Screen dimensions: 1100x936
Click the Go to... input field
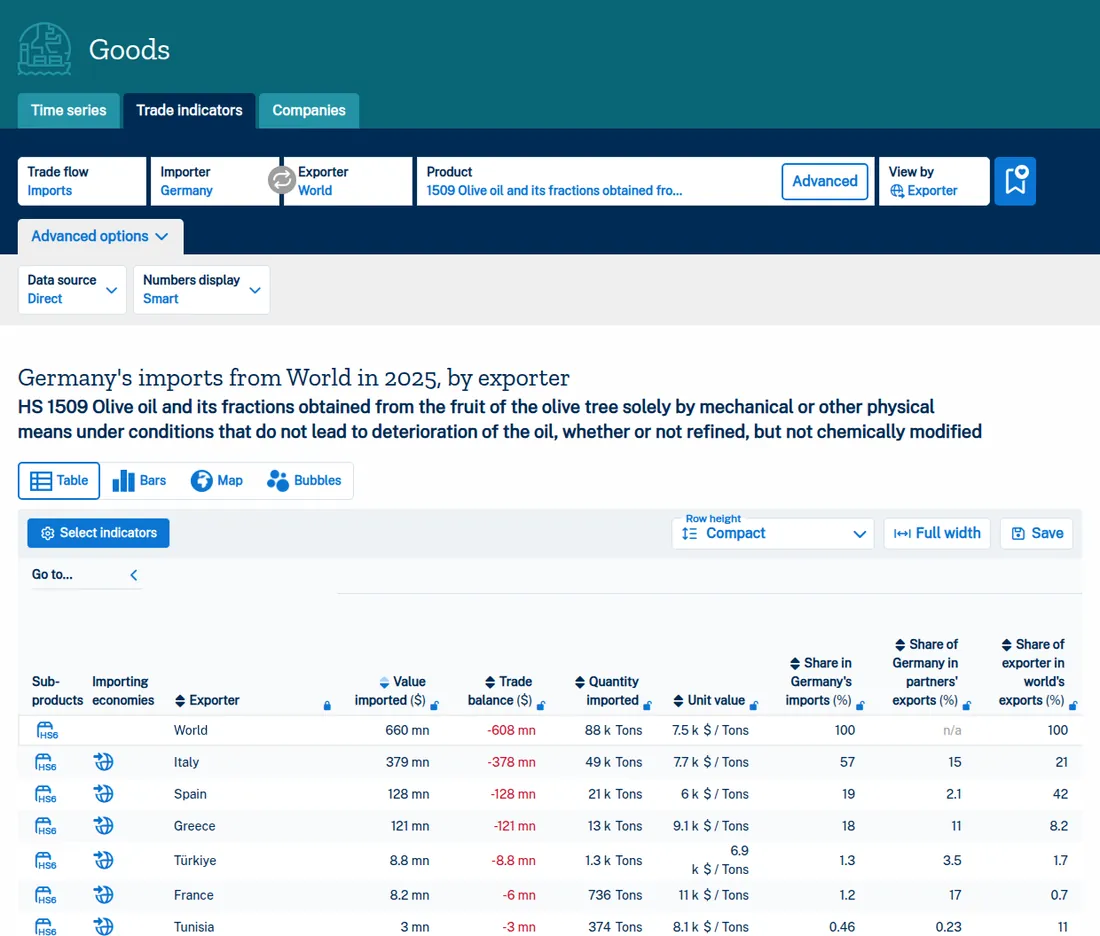click(x=77, y=575)
